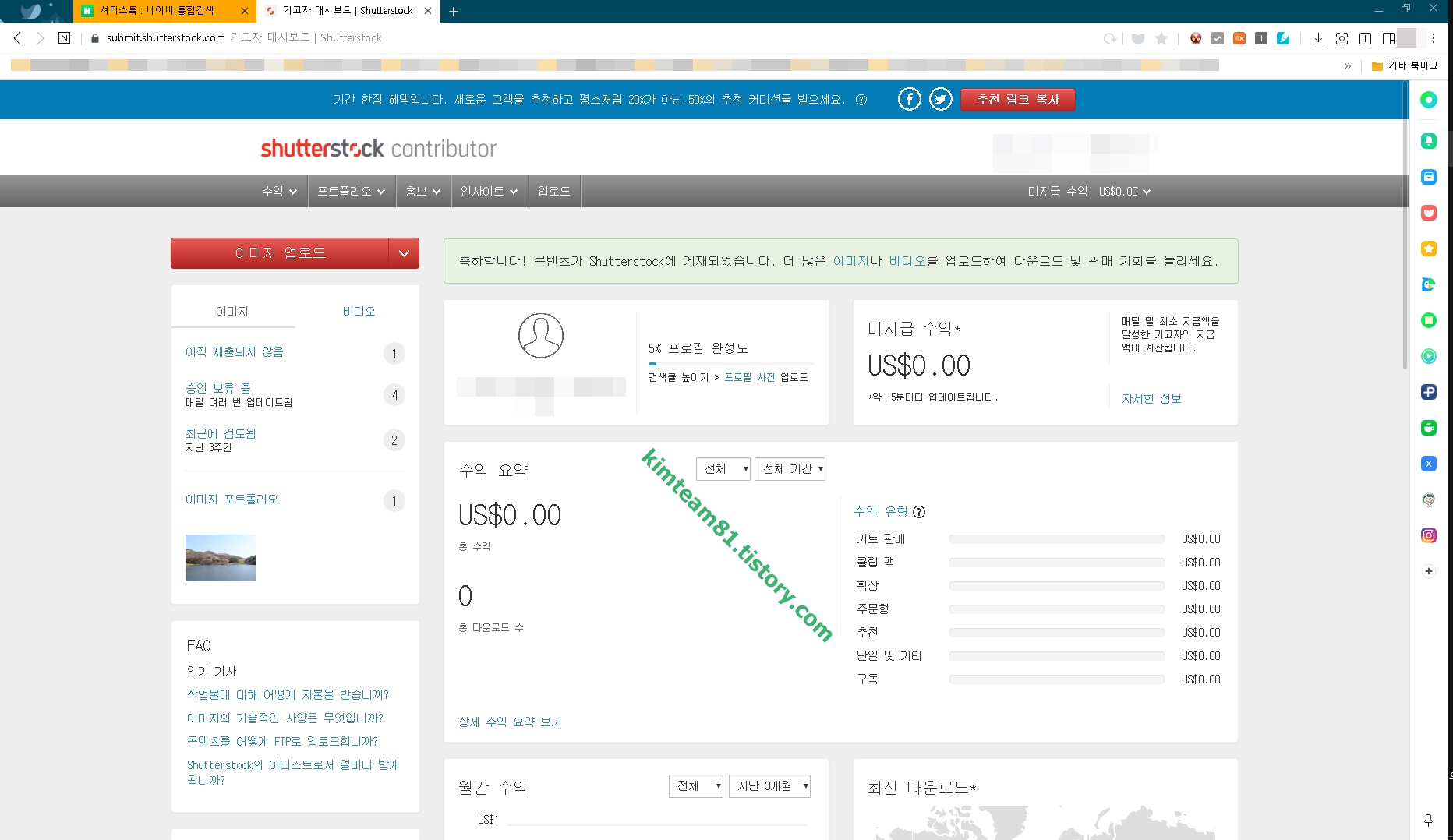Screen dimensions: 1453x840
Task: Open the navy P icon in the sidebar
Action: 1429,392
